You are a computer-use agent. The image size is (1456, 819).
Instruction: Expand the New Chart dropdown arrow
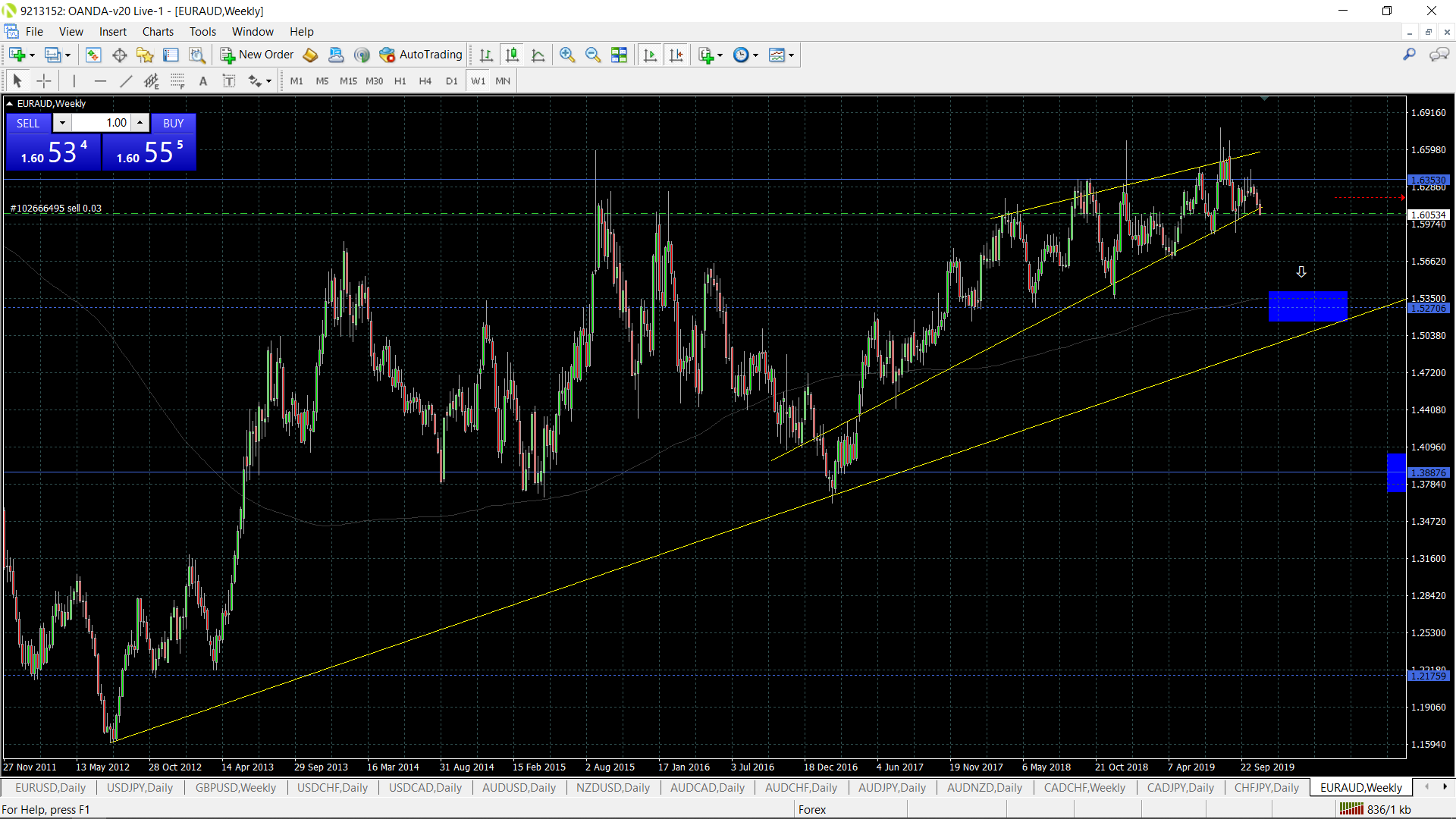32,55
